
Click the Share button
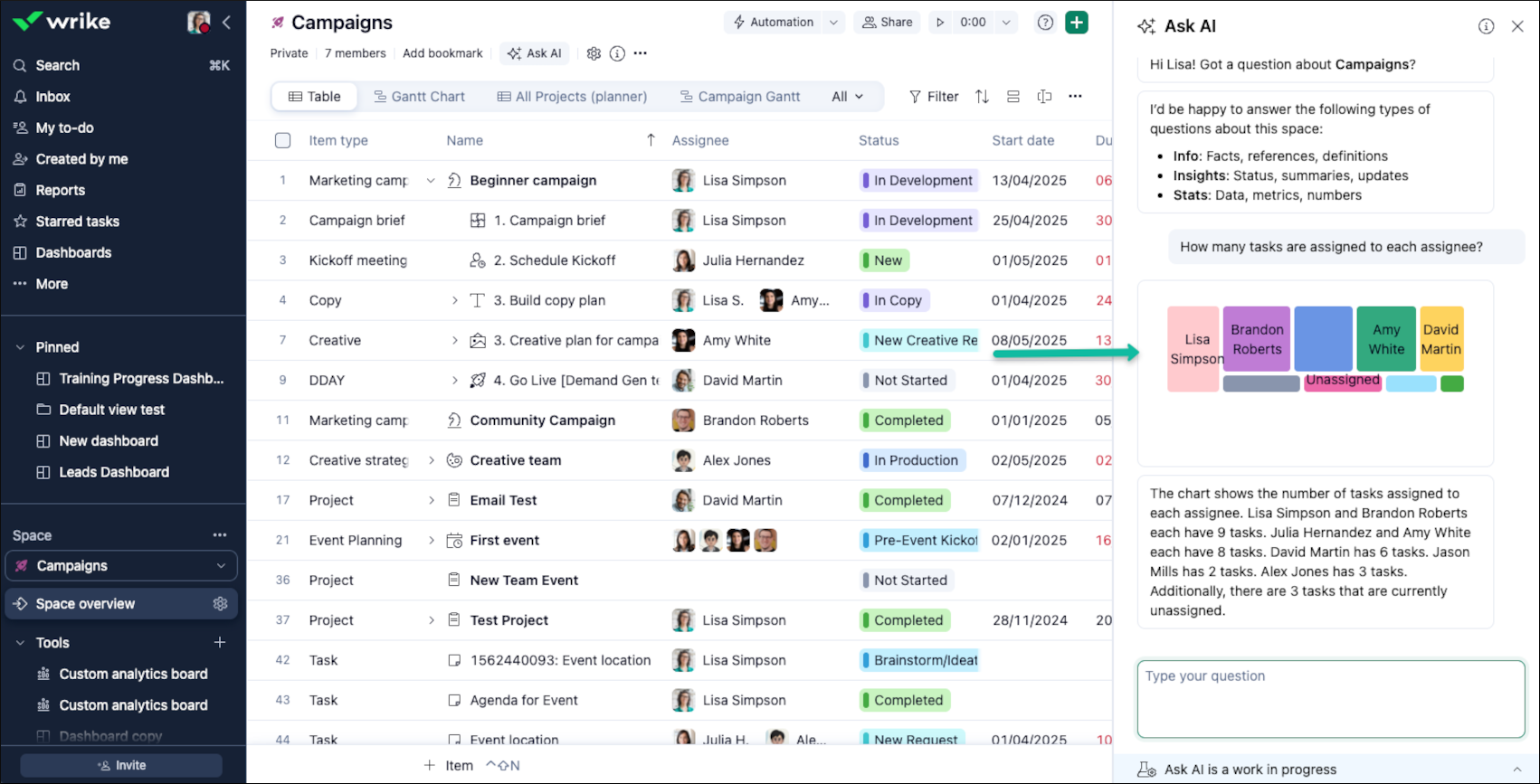[x=887, y=23]
